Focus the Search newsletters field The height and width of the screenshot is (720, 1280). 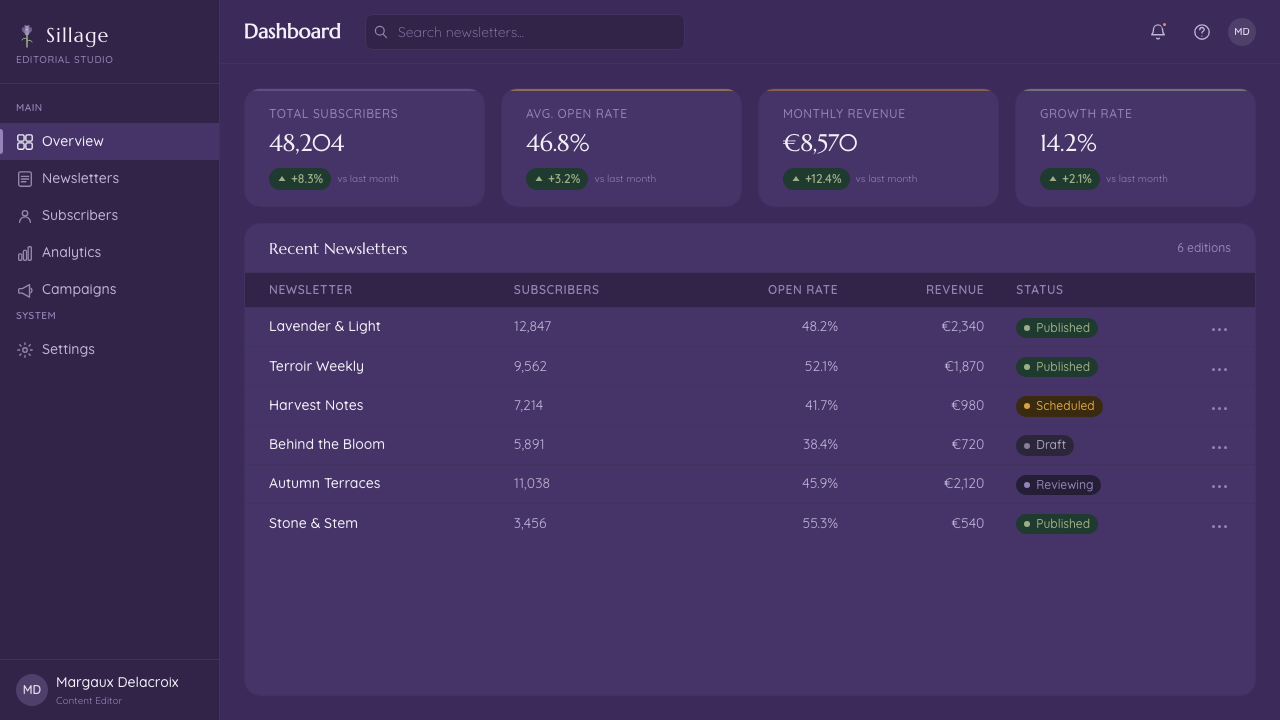[525, 32]
